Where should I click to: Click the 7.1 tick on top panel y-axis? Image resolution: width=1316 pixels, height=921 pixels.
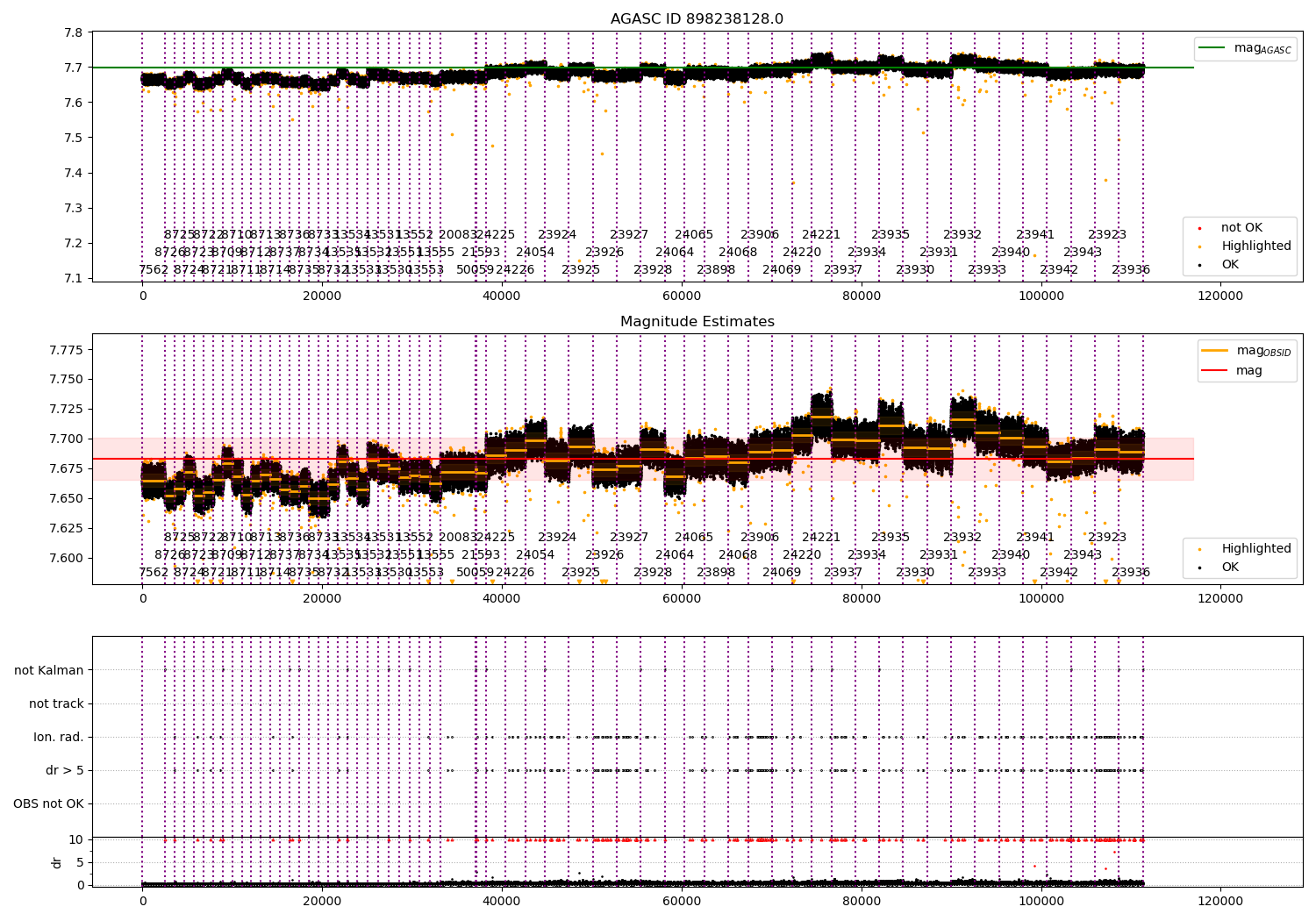75,278
